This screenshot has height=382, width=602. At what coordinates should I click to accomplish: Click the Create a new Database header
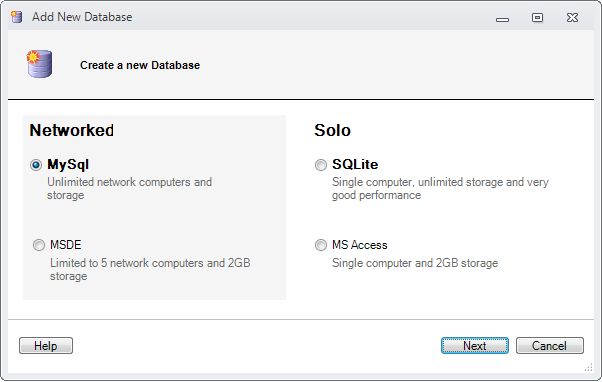click(x=140, y=65)
